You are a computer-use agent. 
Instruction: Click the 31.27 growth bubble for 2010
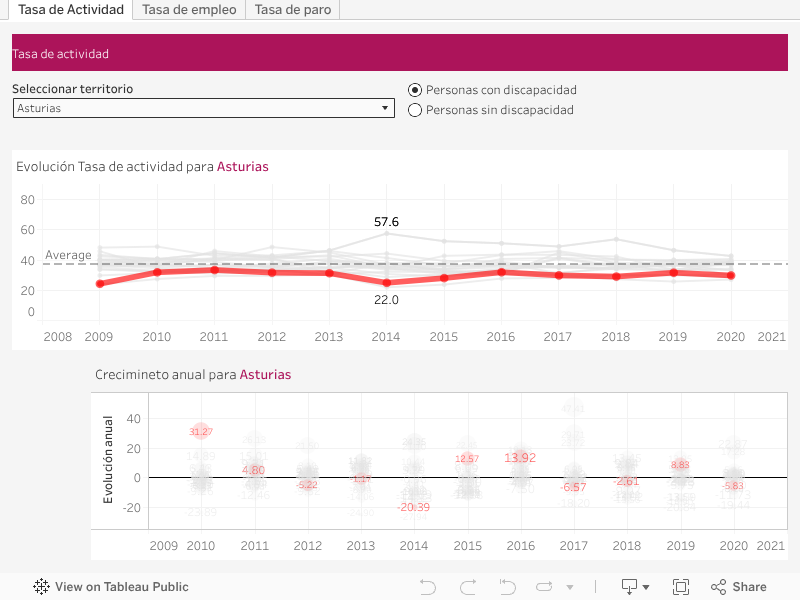(x=201, y=431)
